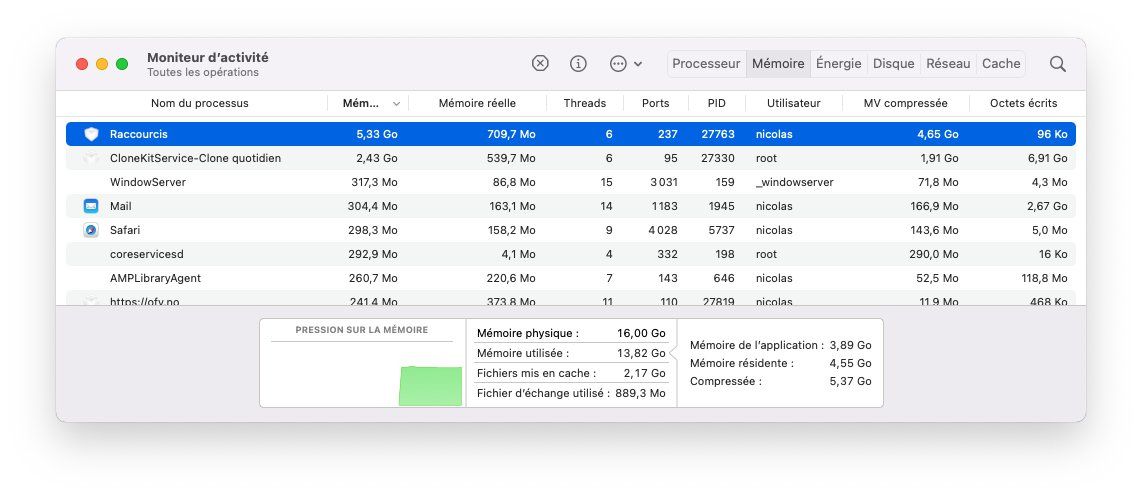Screen dimensions: 1142x496
Task: Click the Safari compass icon in list
Action: tap(91, 230)
